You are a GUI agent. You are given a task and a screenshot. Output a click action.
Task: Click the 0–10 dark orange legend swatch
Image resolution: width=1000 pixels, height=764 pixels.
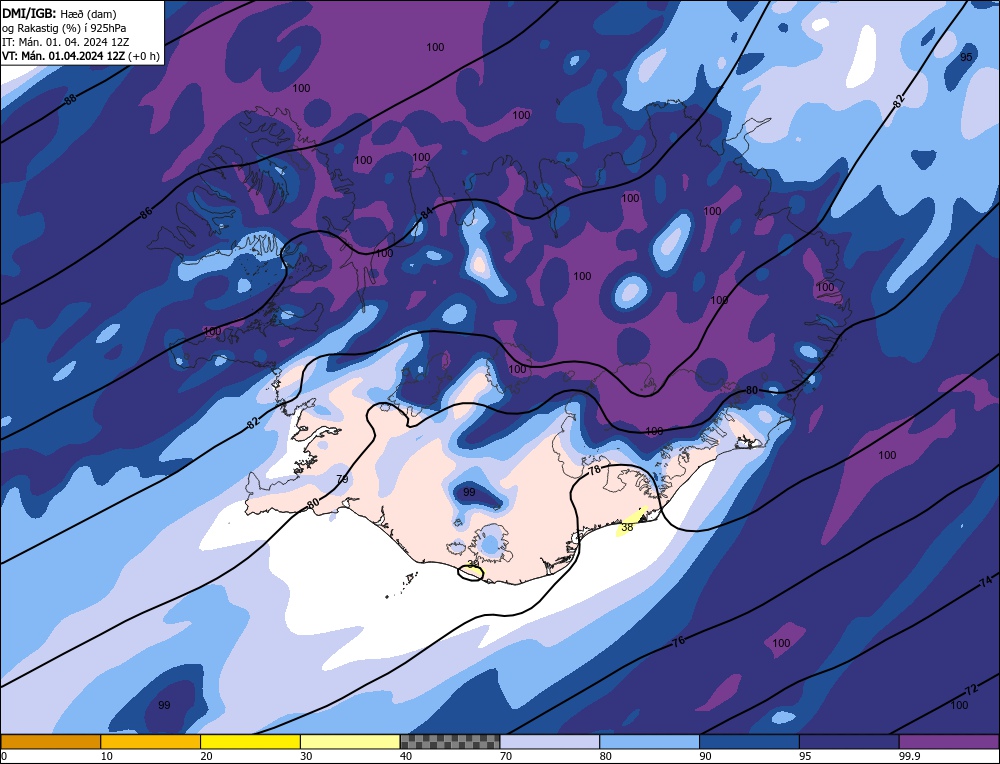click(50, 741)
